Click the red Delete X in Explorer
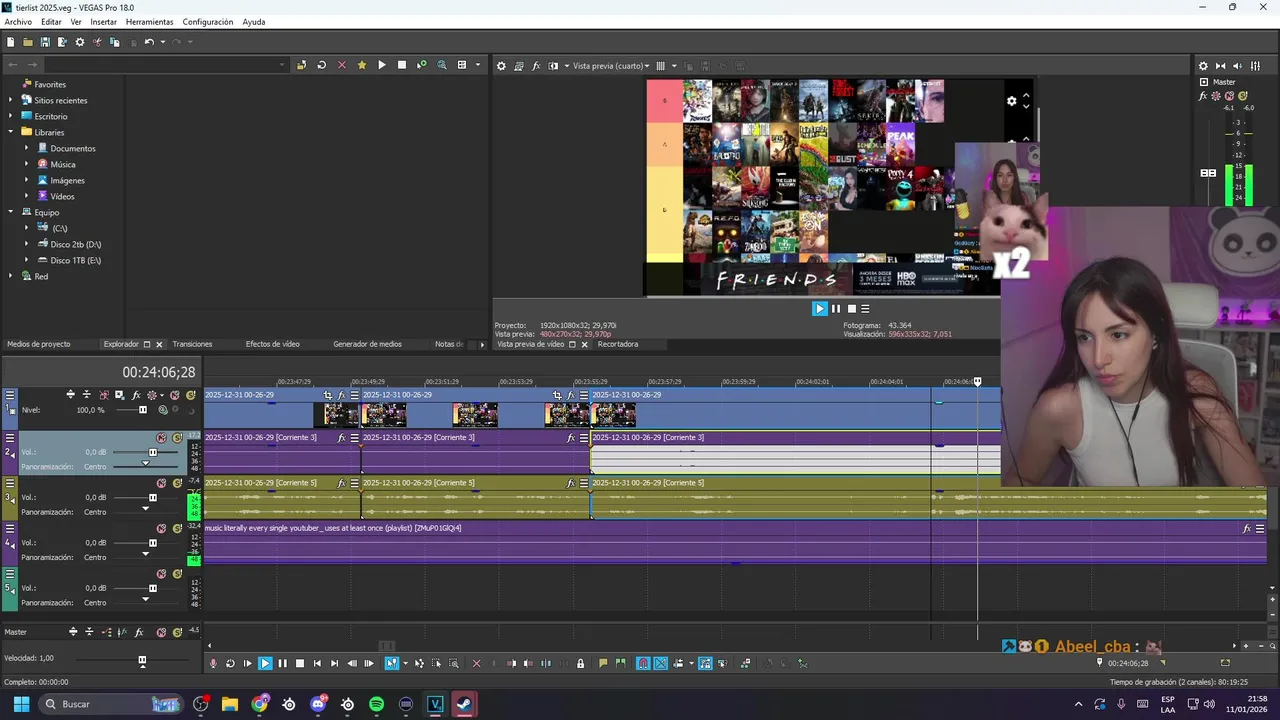 [x=341, y=65]
